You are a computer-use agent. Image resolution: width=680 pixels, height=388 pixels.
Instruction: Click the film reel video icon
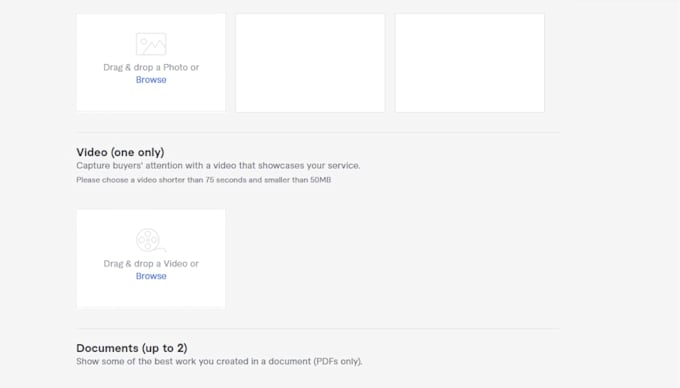tap(151, 240)
